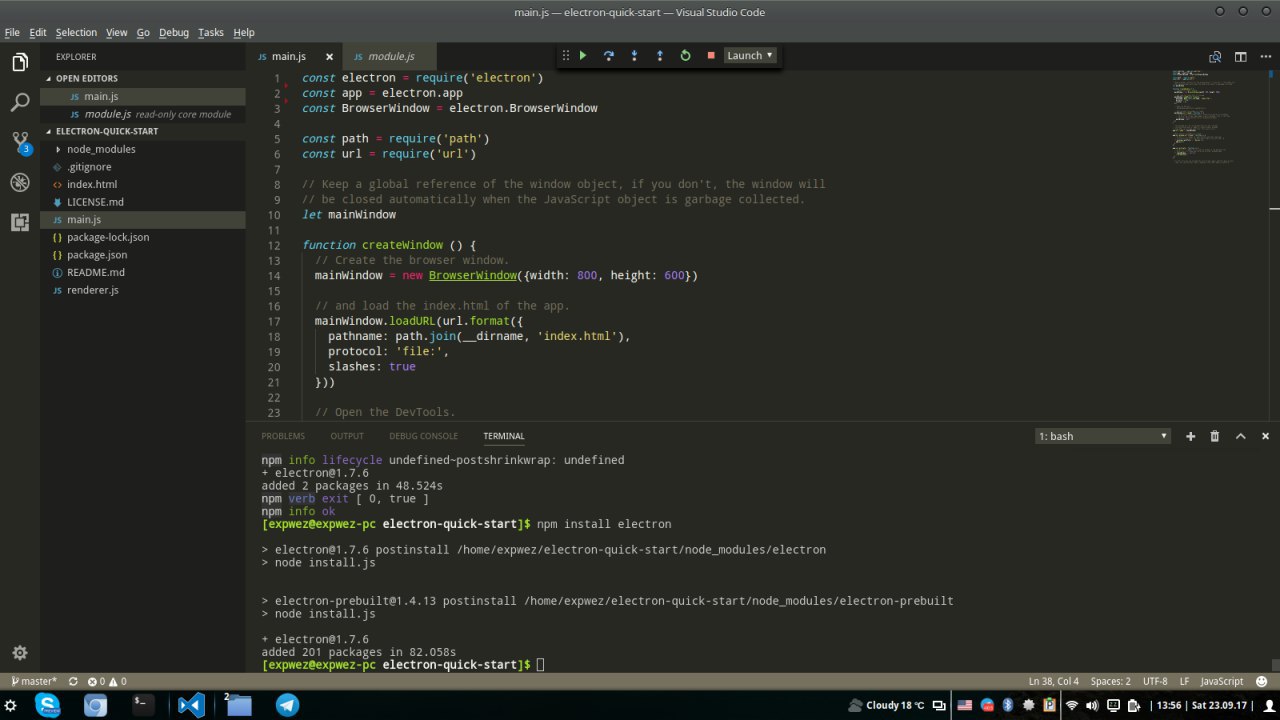
Task: Open the Extensions view icon
Action: (20, 222)
